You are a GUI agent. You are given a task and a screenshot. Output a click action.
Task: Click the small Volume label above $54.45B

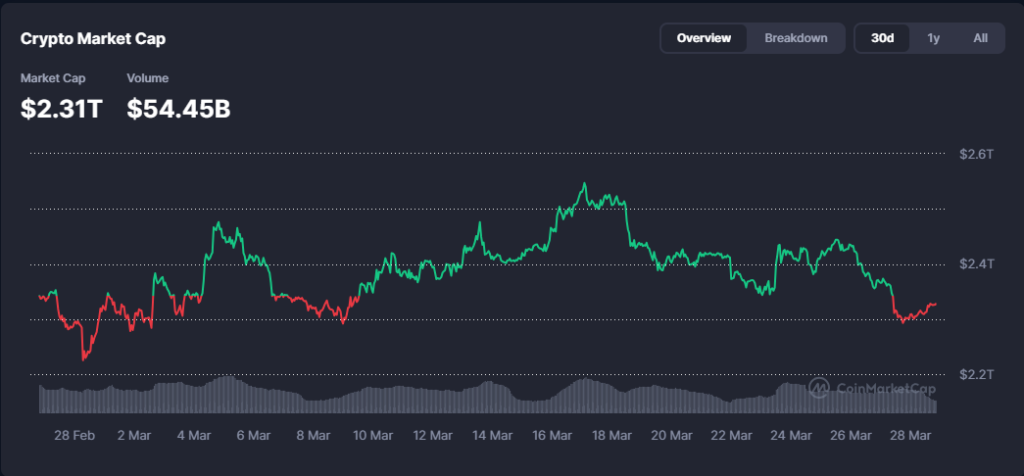tap(147, 78)
